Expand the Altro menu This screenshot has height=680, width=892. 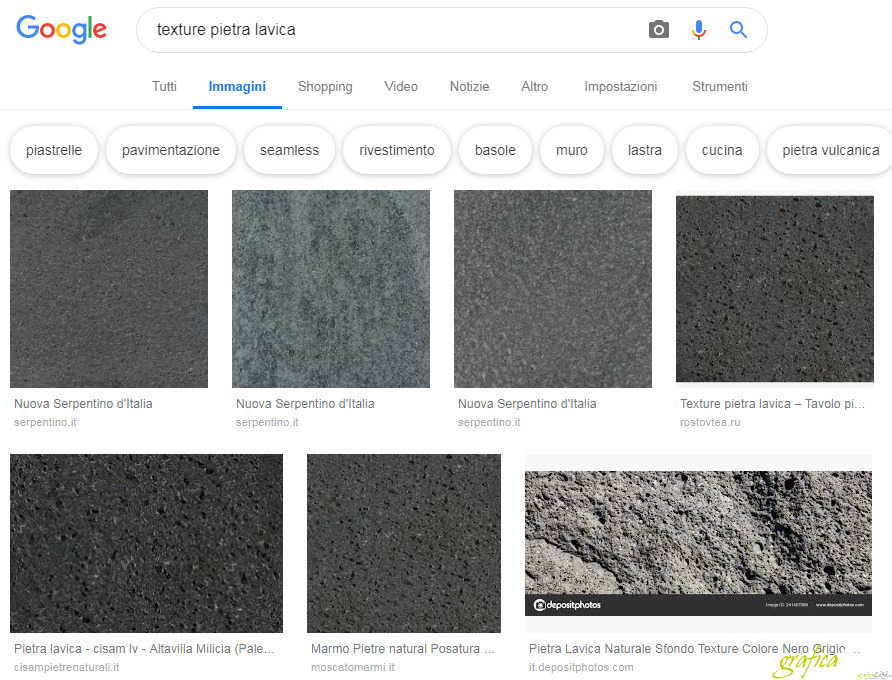click(535, 87)
